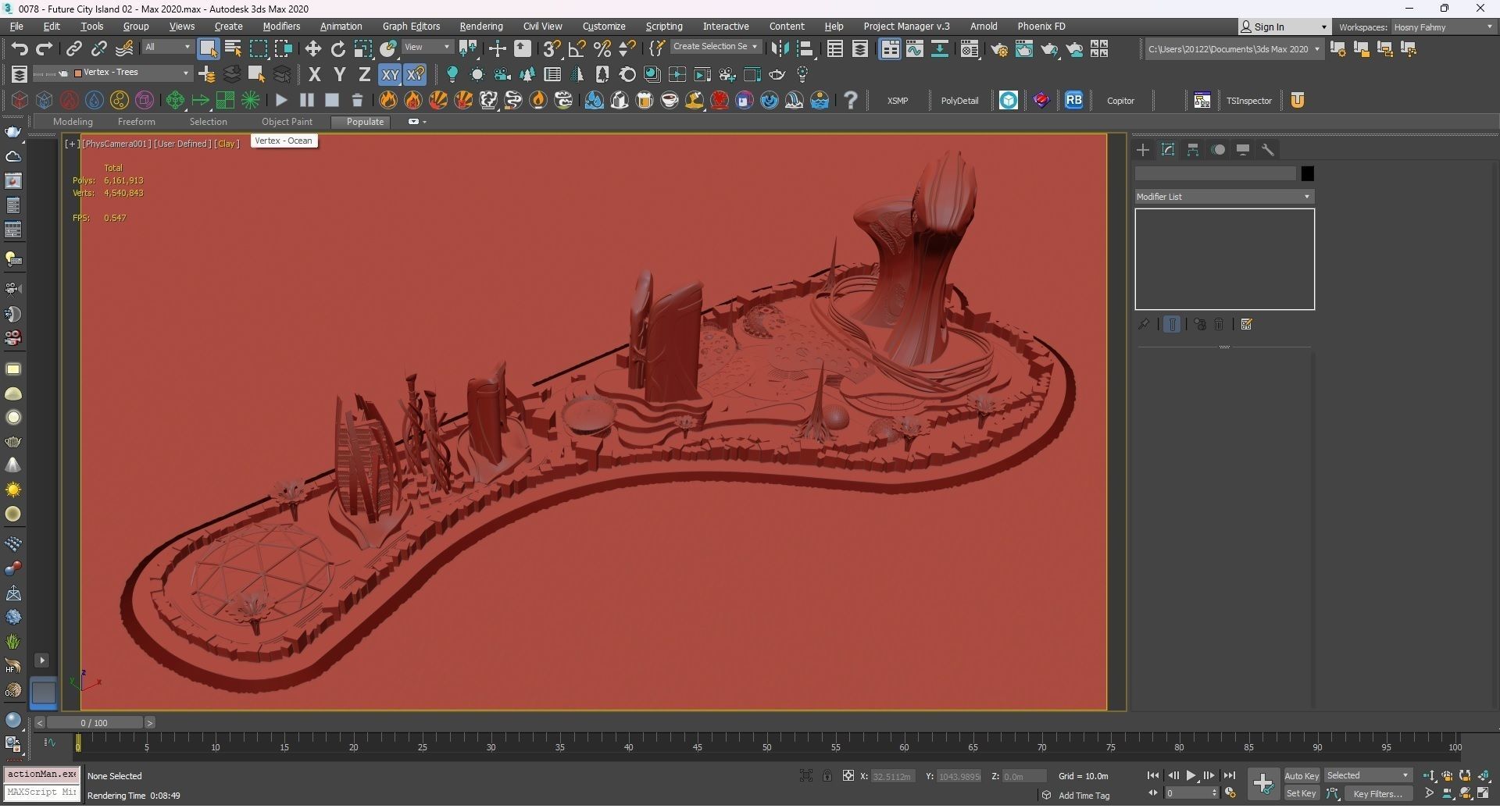The width and height of the screenshot is (1500, 812).
Task: Open the Selected key filter dropdown
Action: (1368, 775)
